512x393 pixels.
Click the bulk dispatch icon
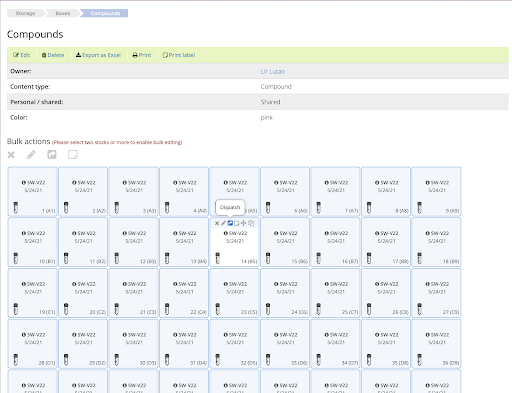(x=52, y=155)
